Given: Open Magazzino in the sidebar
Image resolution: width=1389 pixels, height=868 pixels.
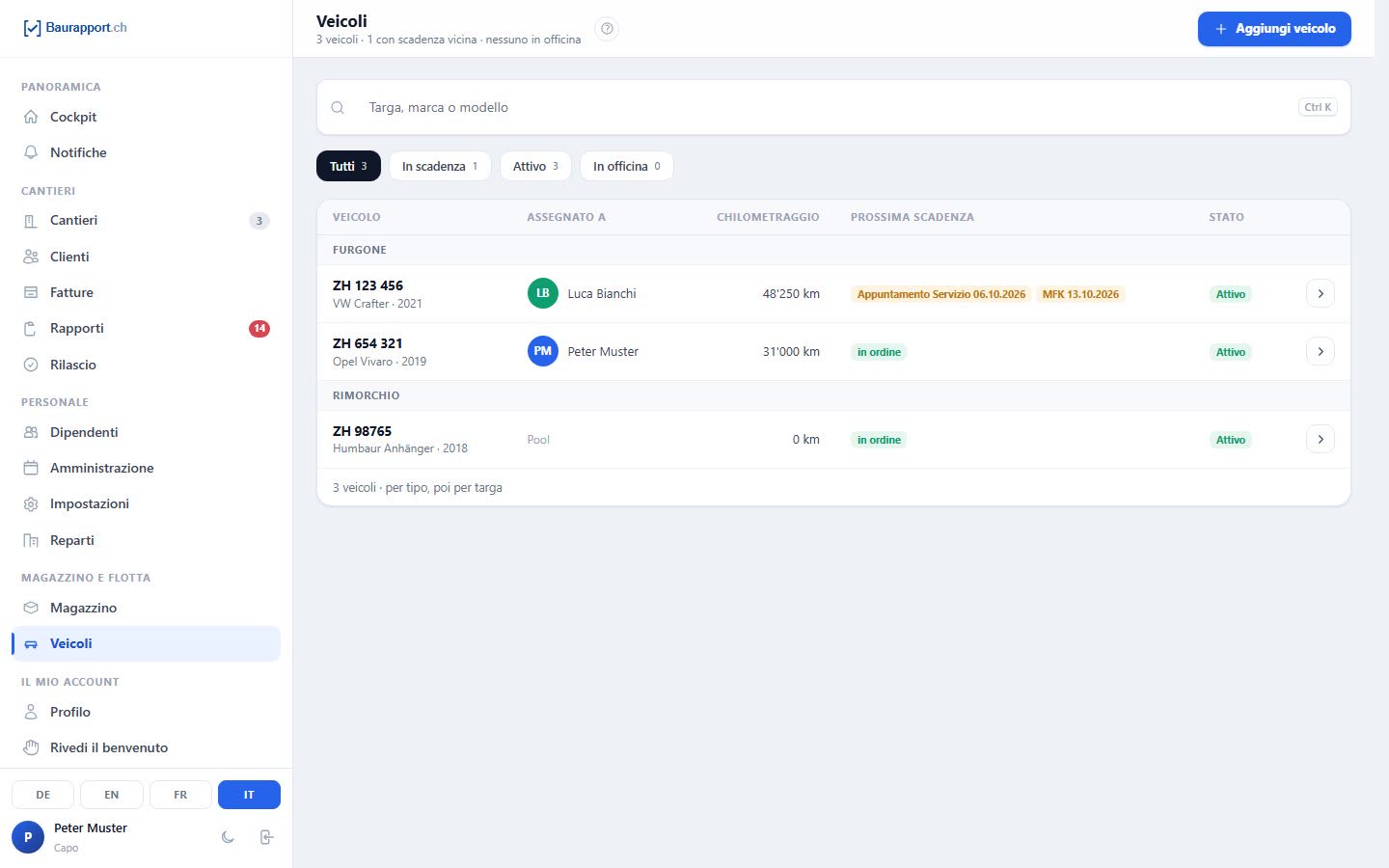Looking at the screenshot, I should (146, 608).
